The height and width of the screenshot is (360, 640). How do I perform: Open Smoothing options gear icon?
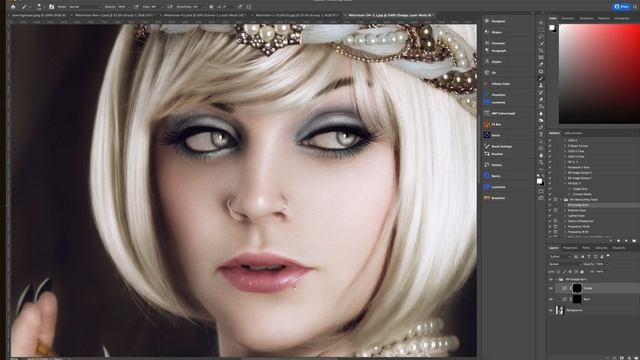tap(211, 7)
